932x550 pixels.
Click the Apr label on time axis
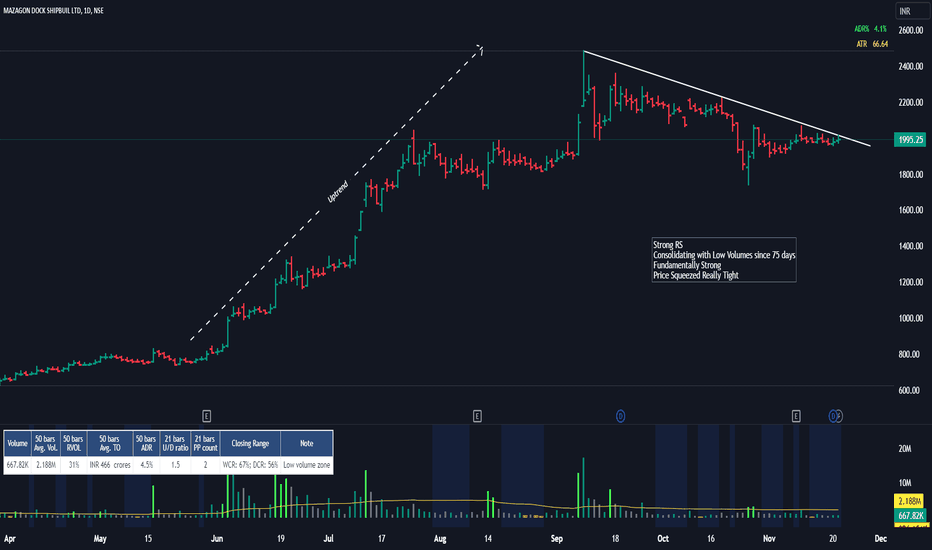click(10, 539)
